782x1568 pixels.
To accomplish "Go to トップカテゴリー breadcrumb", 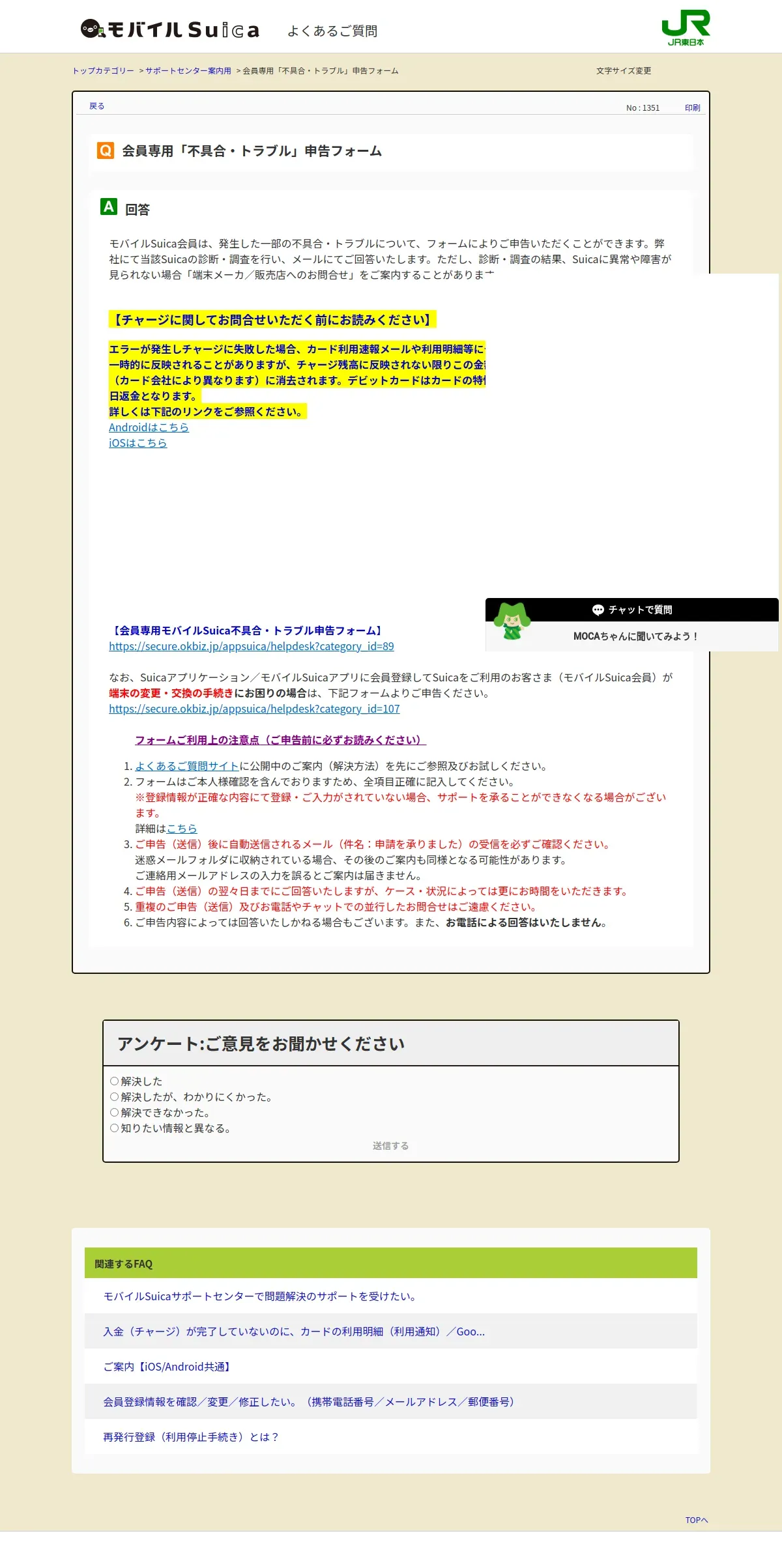I will click(x=103, y=71).
